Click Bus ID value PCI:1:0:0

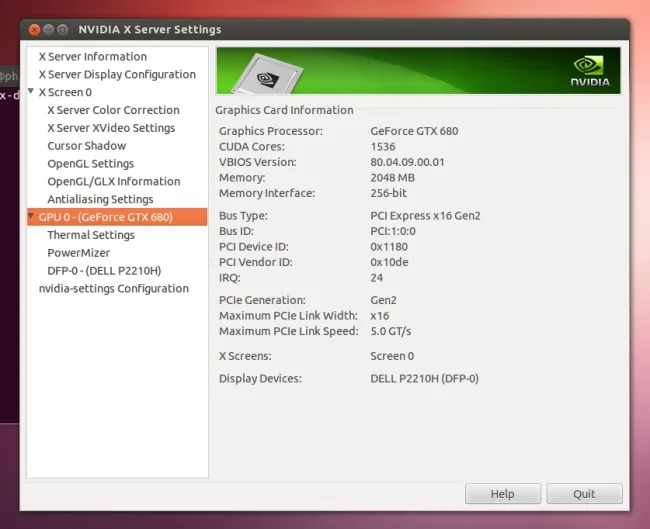coord(393,231)
